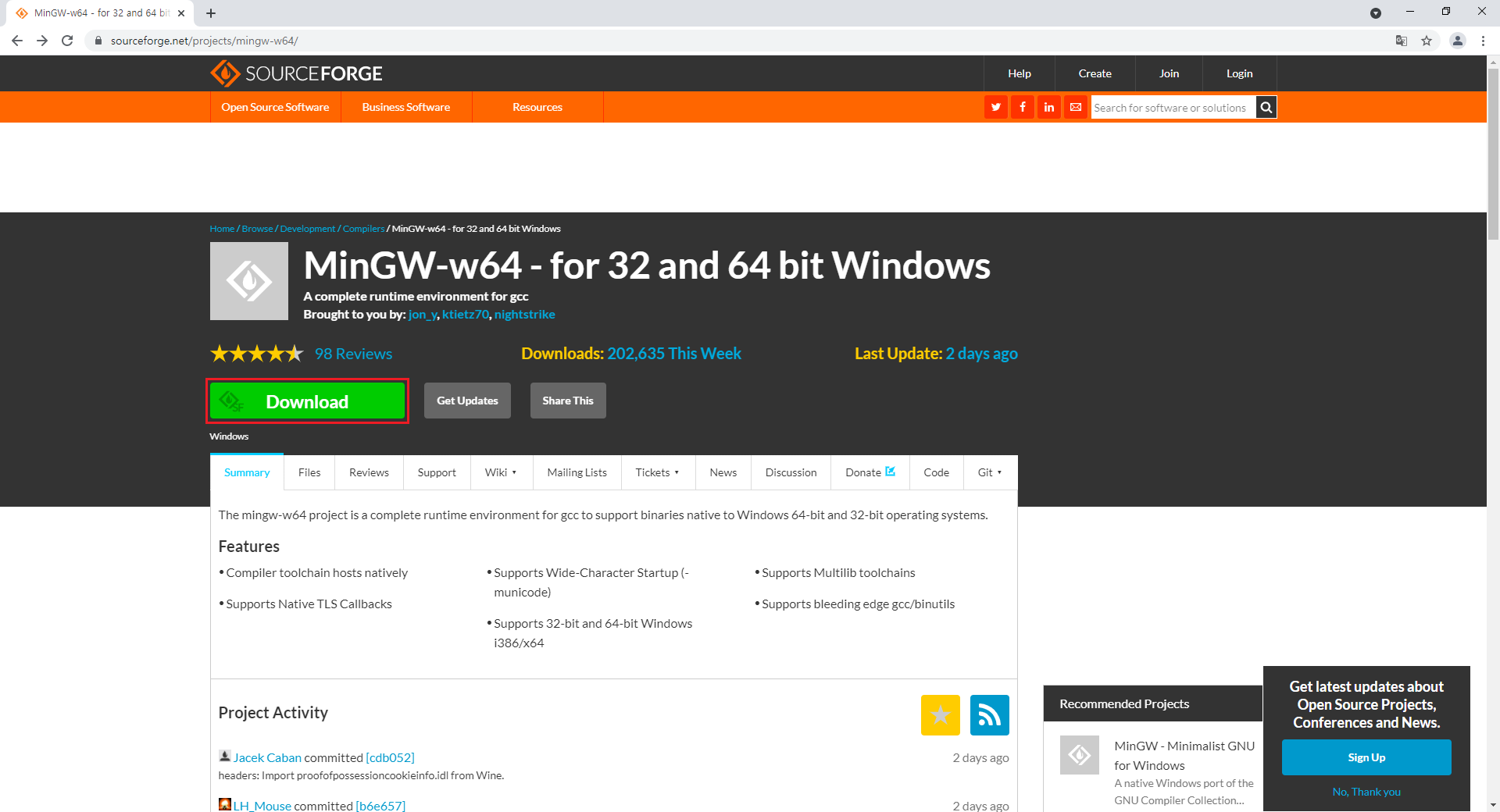Expand the Wiki dropdown
The image size is (1500, 812).
click(502, 472)
